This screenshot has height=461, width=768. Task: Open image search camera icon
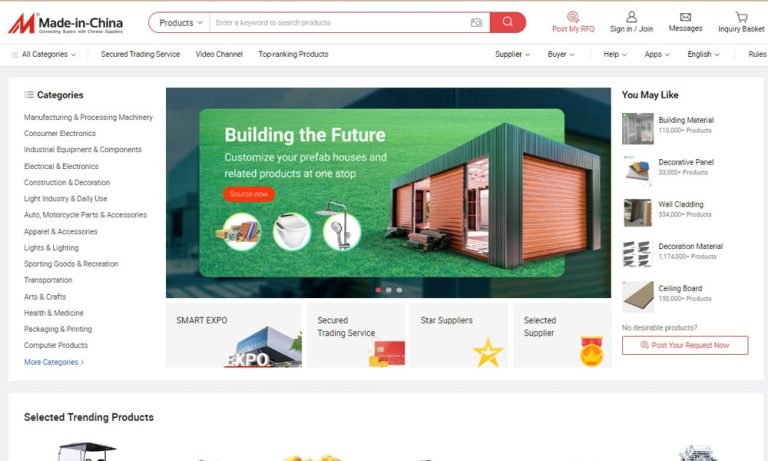[x=476, y=23]
